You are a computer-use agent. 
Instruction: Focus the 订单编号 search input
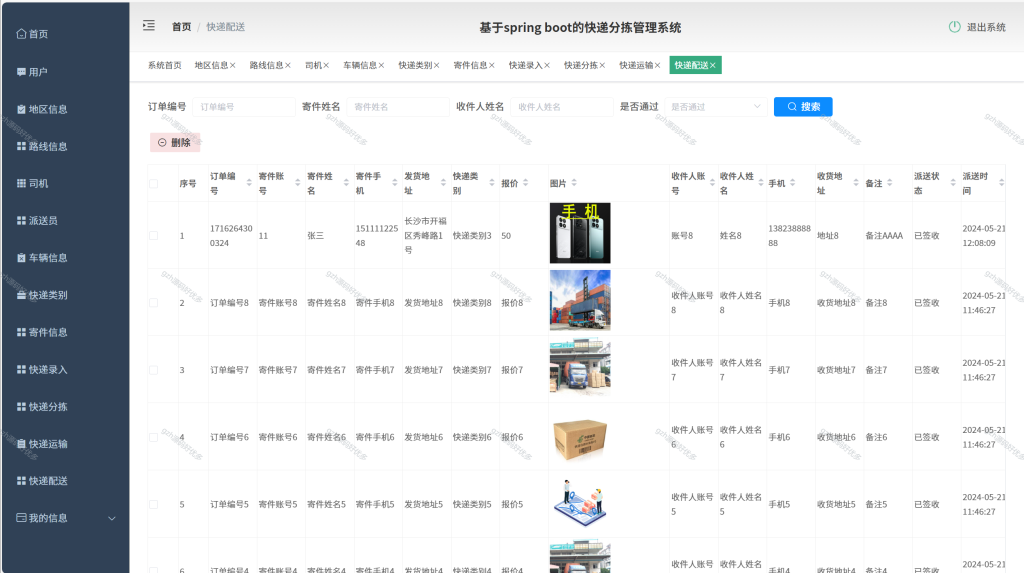click(x=244, y=106)
